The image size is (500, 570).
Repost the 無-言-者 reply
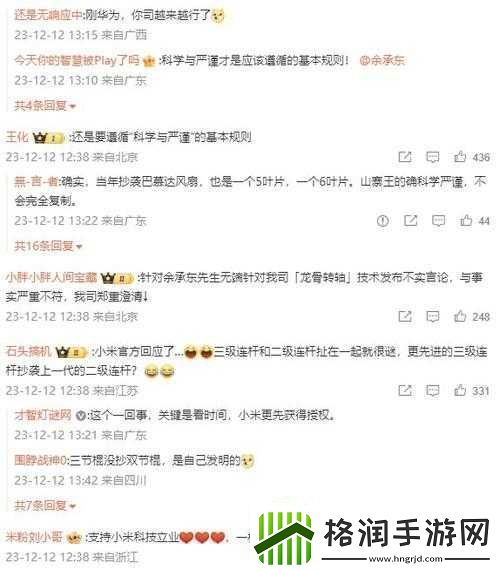pyautogui.click(x=411, y=220)
